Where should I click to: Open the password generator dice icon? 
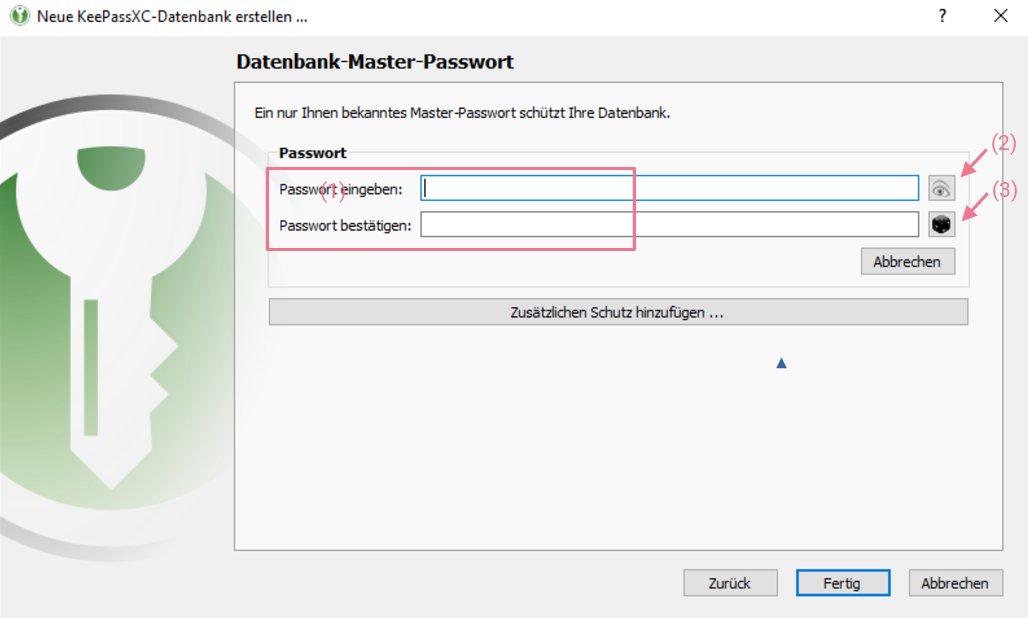coord(941,225)
